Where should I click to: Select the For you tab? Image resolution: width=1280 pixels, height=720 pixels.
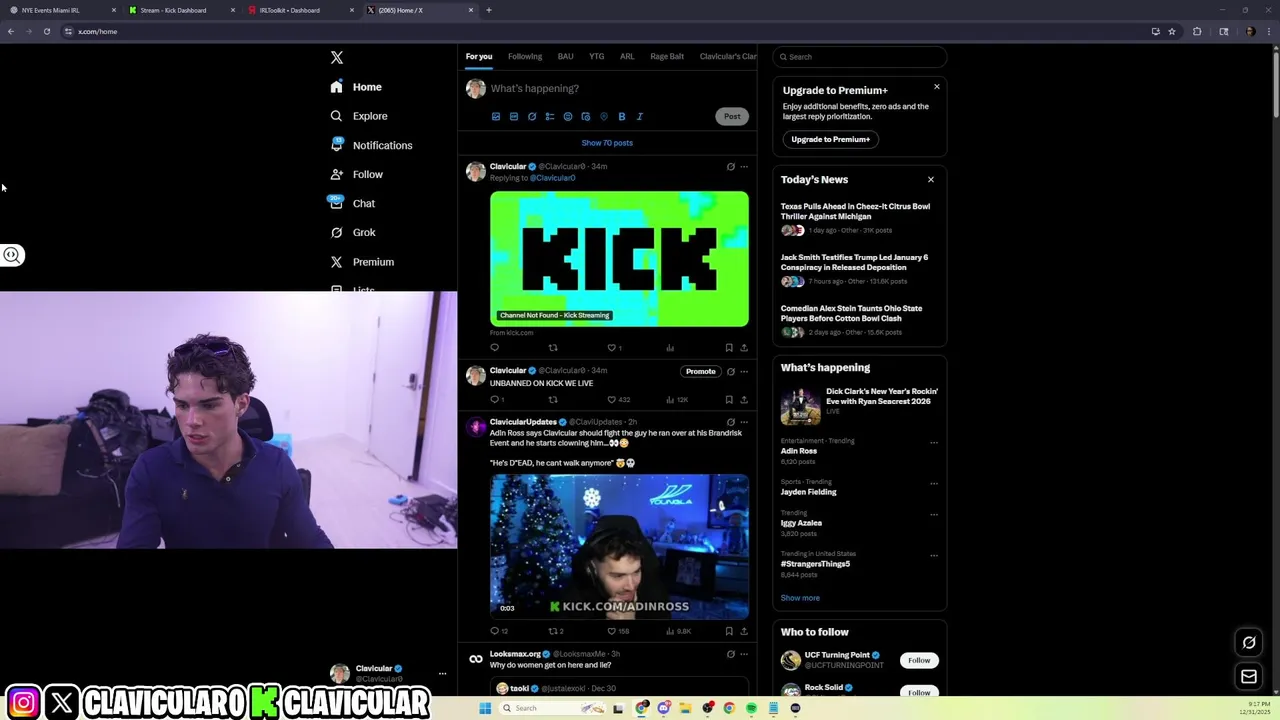(479, 56)
